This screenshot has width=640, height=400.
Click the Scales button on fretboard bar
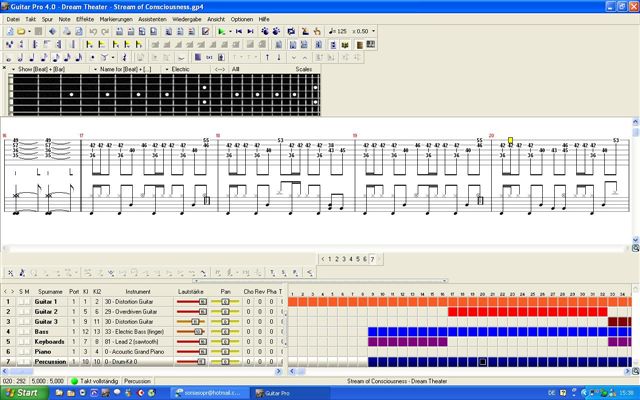point(304,69)
